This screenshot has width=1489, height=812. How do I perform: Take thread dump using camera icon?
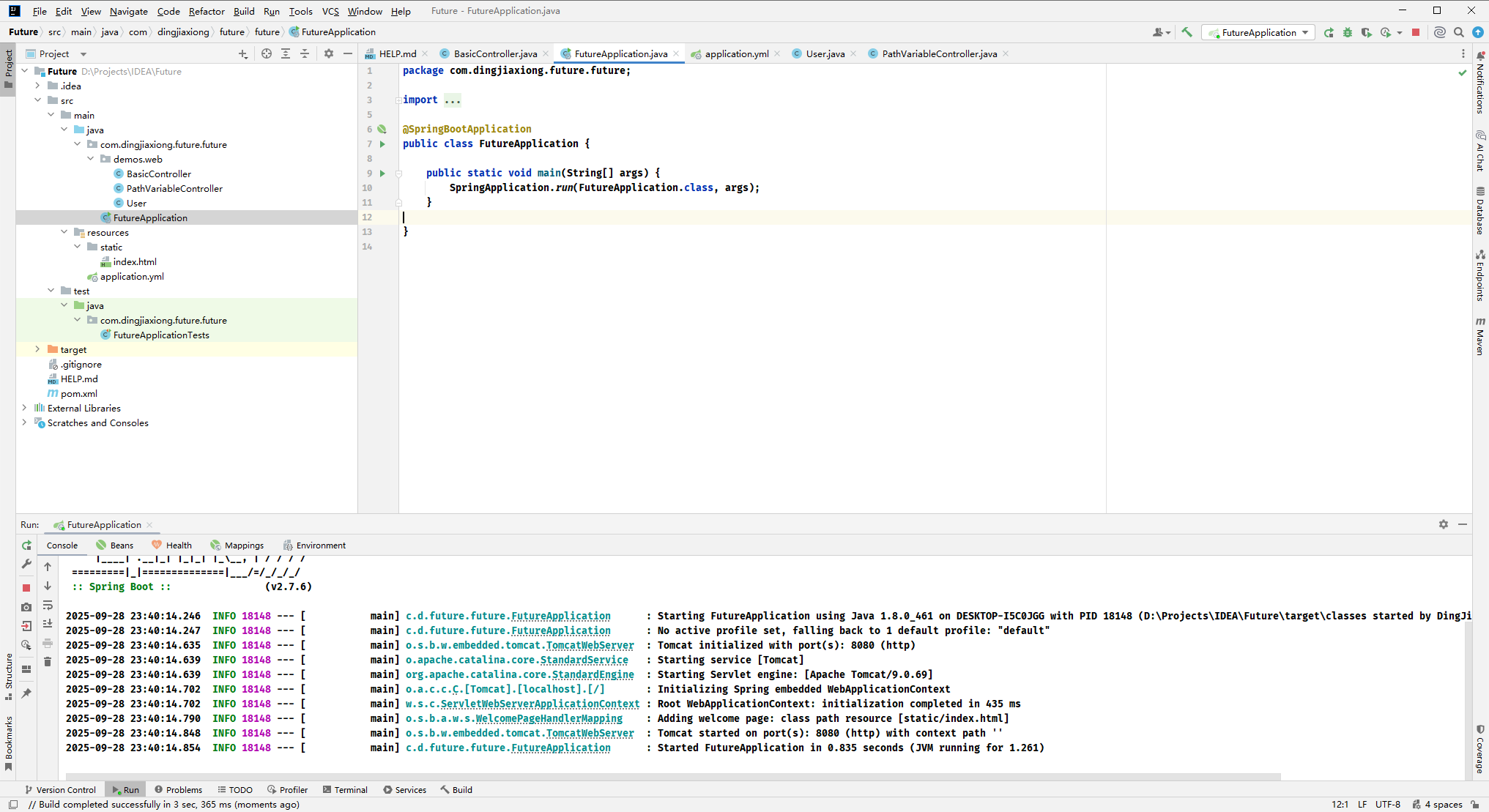26,607
